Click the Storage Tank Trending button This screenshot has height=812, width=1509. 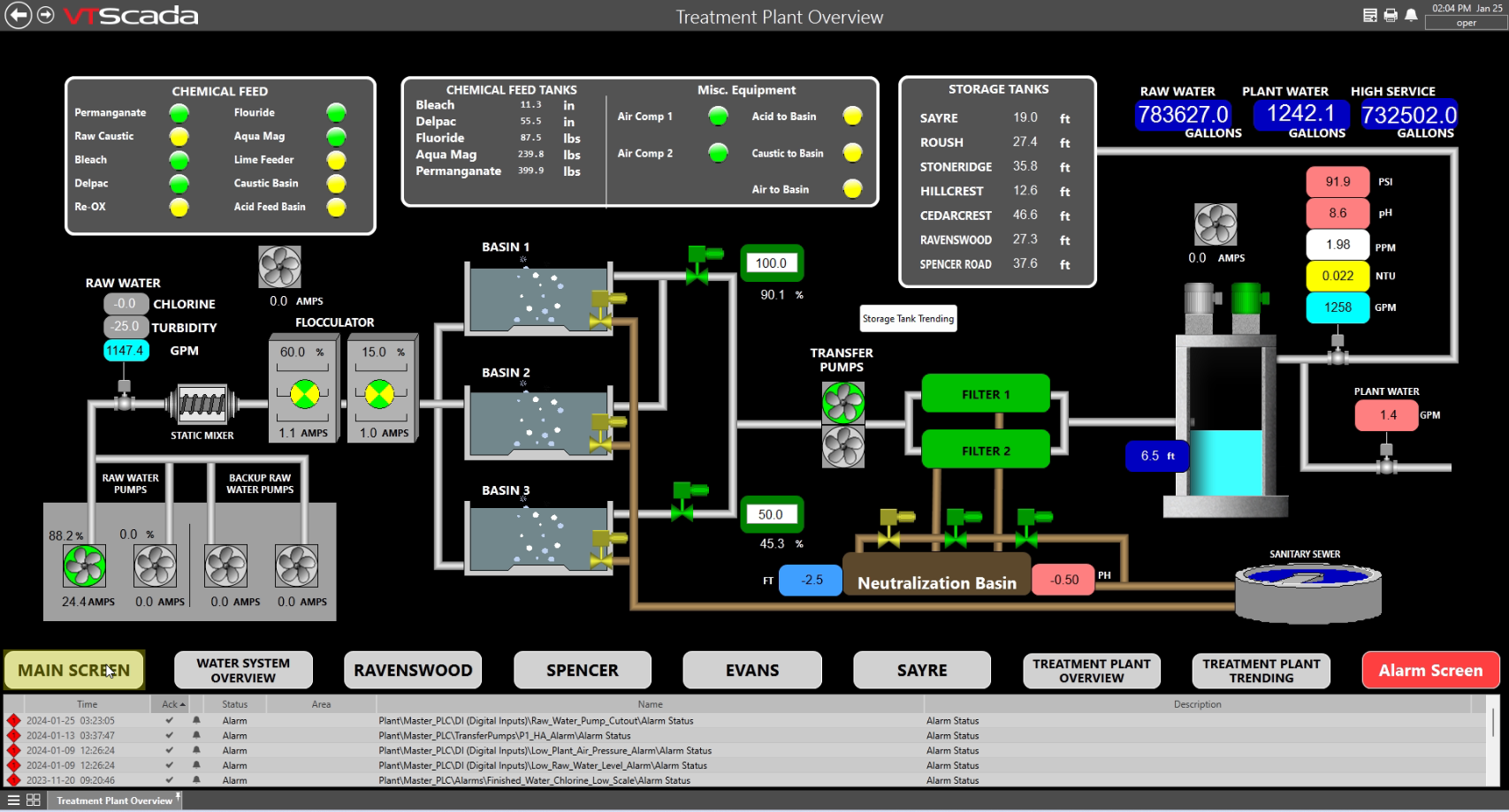[908, 318]
